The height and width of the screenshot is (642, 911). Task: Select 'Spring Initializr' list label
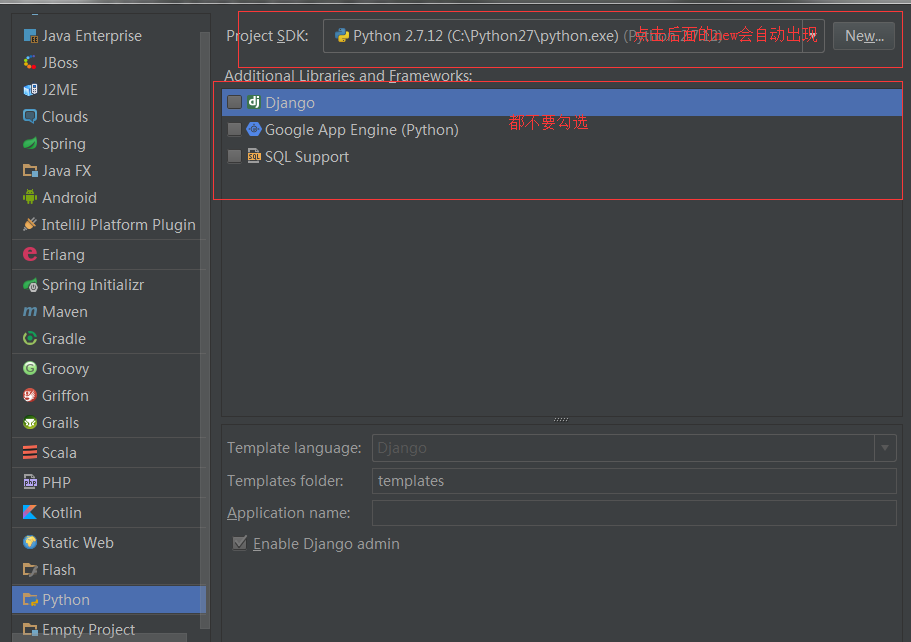tap(93, 285)
